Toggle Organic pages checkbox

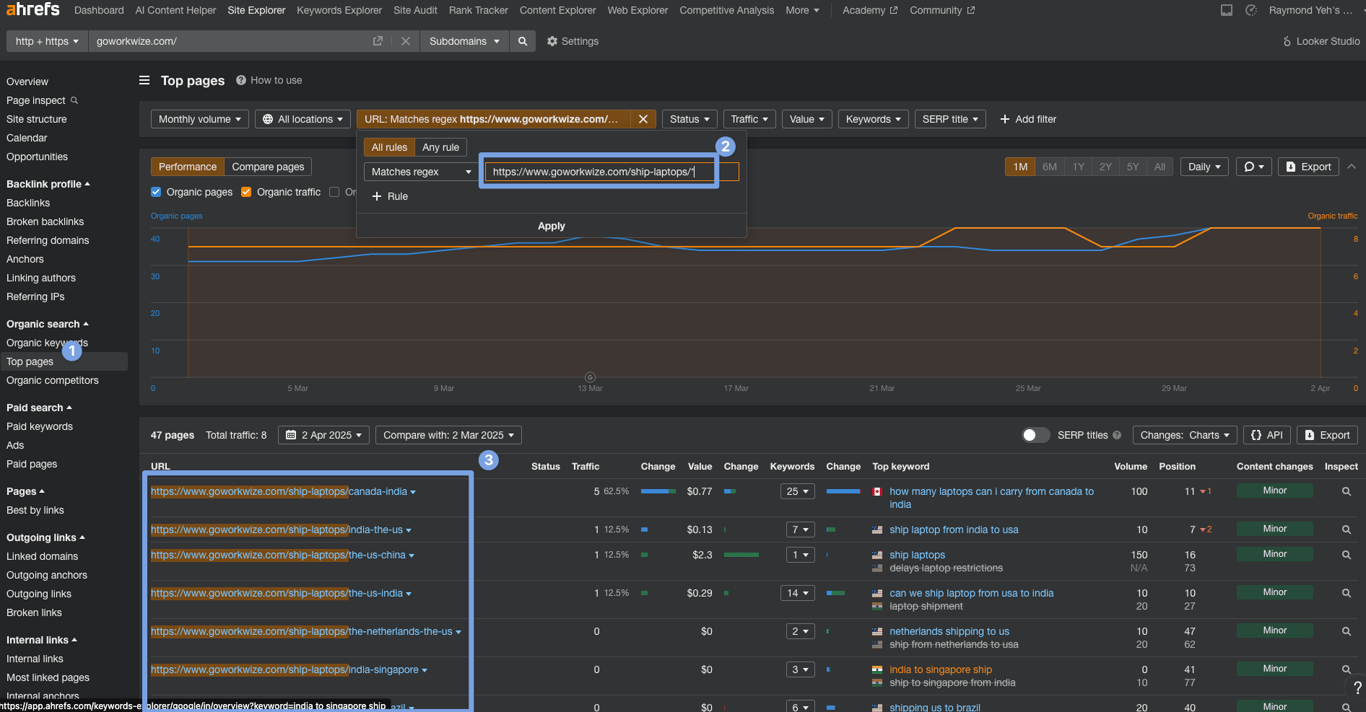point(156,192)
